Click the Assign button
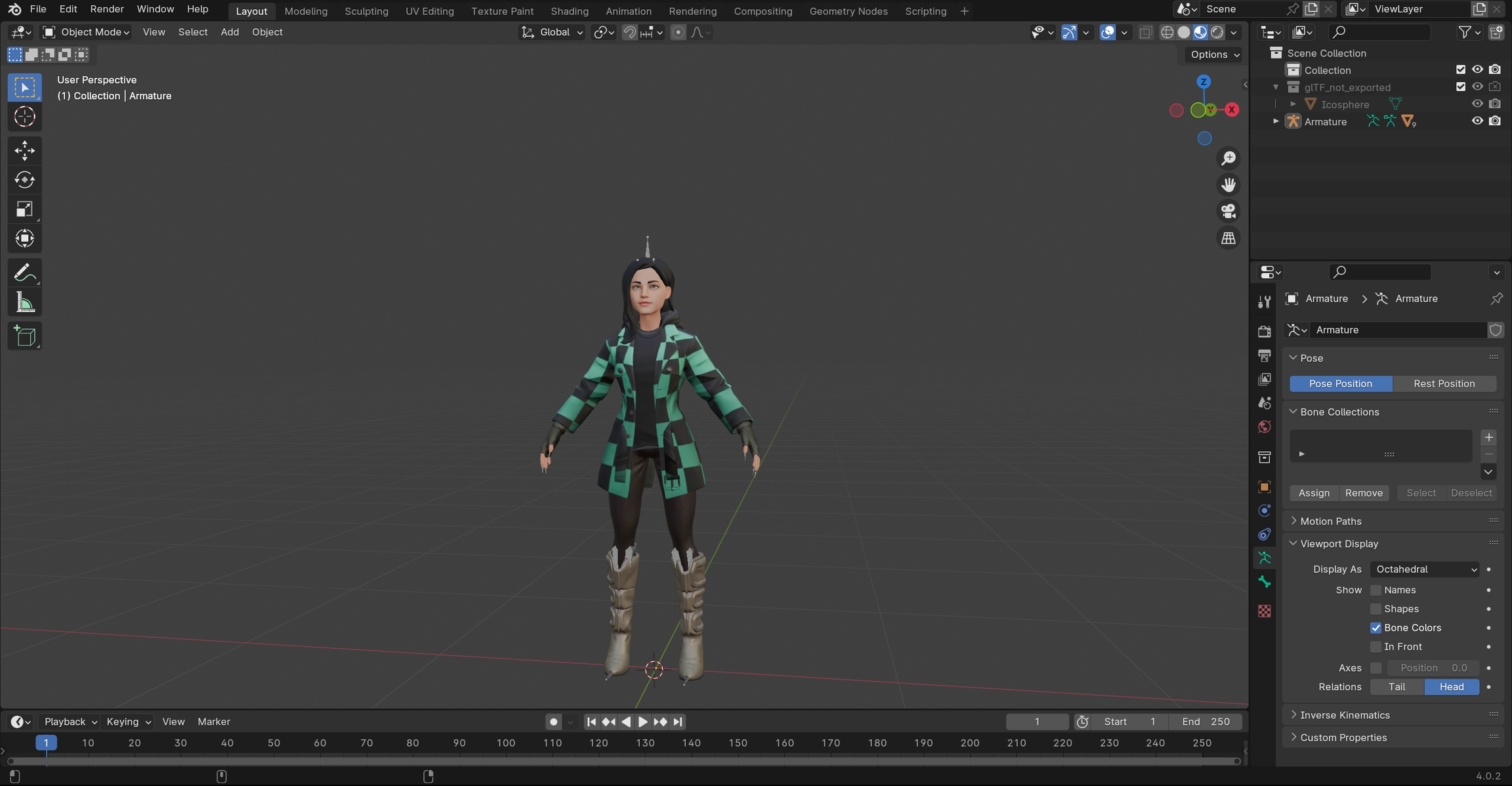This screenshot has width=1512, height=786. pos(1314,493)
